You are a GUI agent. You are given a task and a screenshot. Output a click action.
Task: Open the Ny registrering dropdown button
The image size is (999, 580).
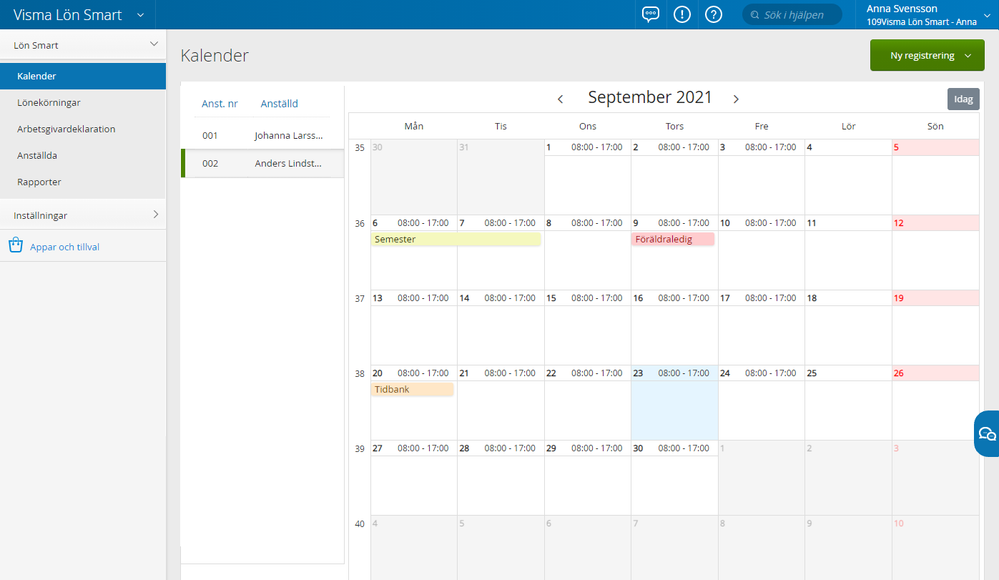click(927, 56)
